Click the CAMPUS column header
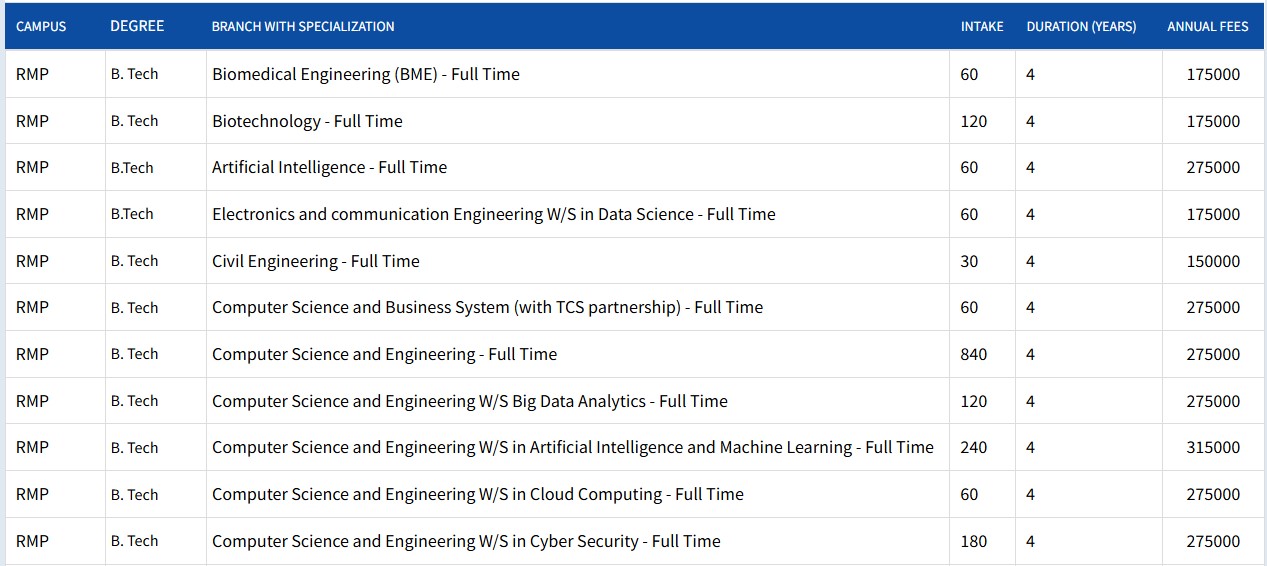Screen dimensions: 1267x566 click(x=41, y=27)
